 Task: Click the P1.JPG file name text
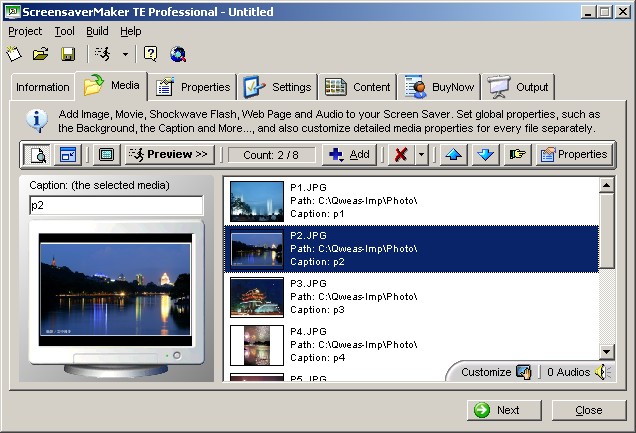308,188
